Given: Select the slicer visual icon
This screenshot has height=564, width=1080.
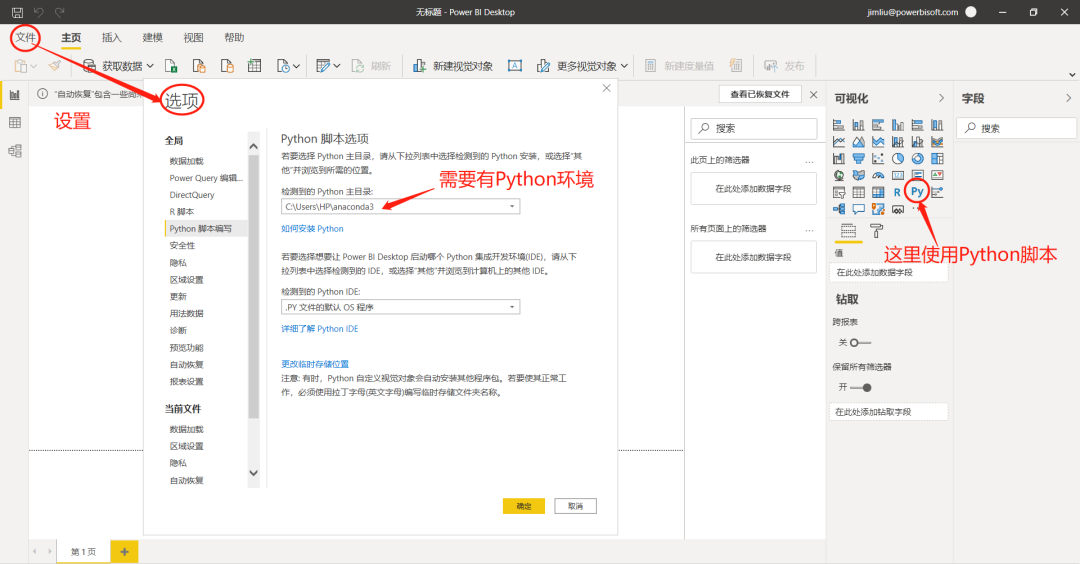Looking at the screenshot, I should 839,192.
